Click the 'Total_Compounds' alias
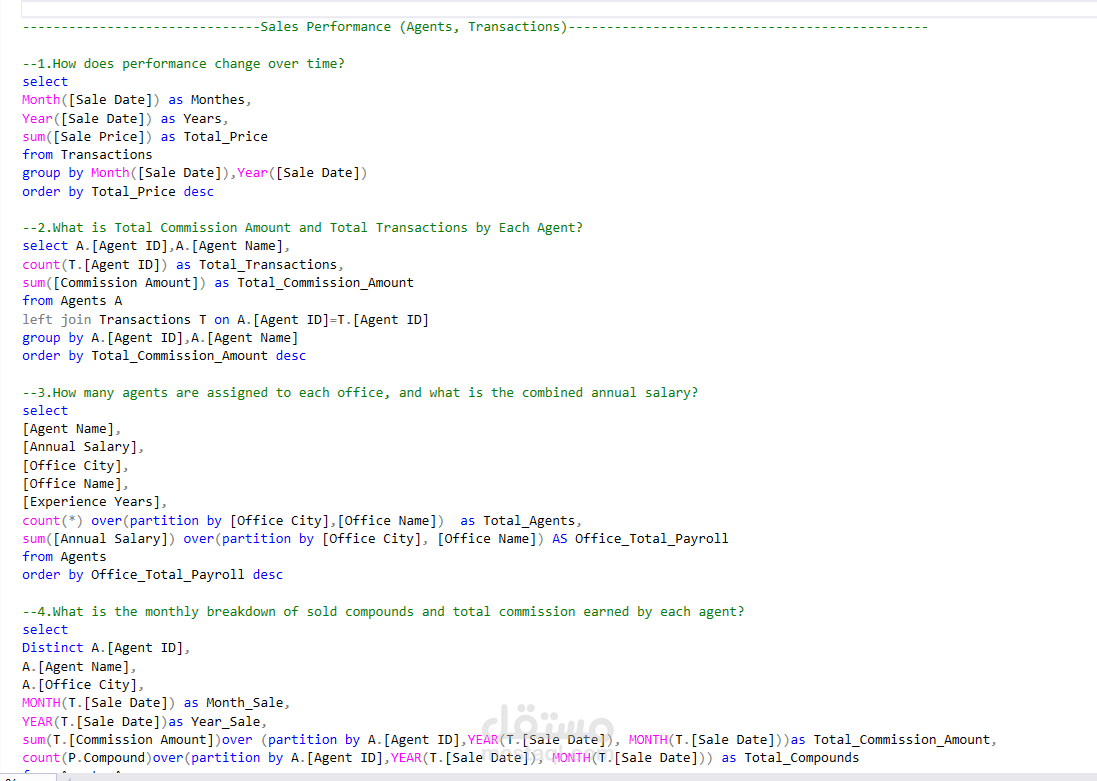1097x781 pixels. click(802, 758)
